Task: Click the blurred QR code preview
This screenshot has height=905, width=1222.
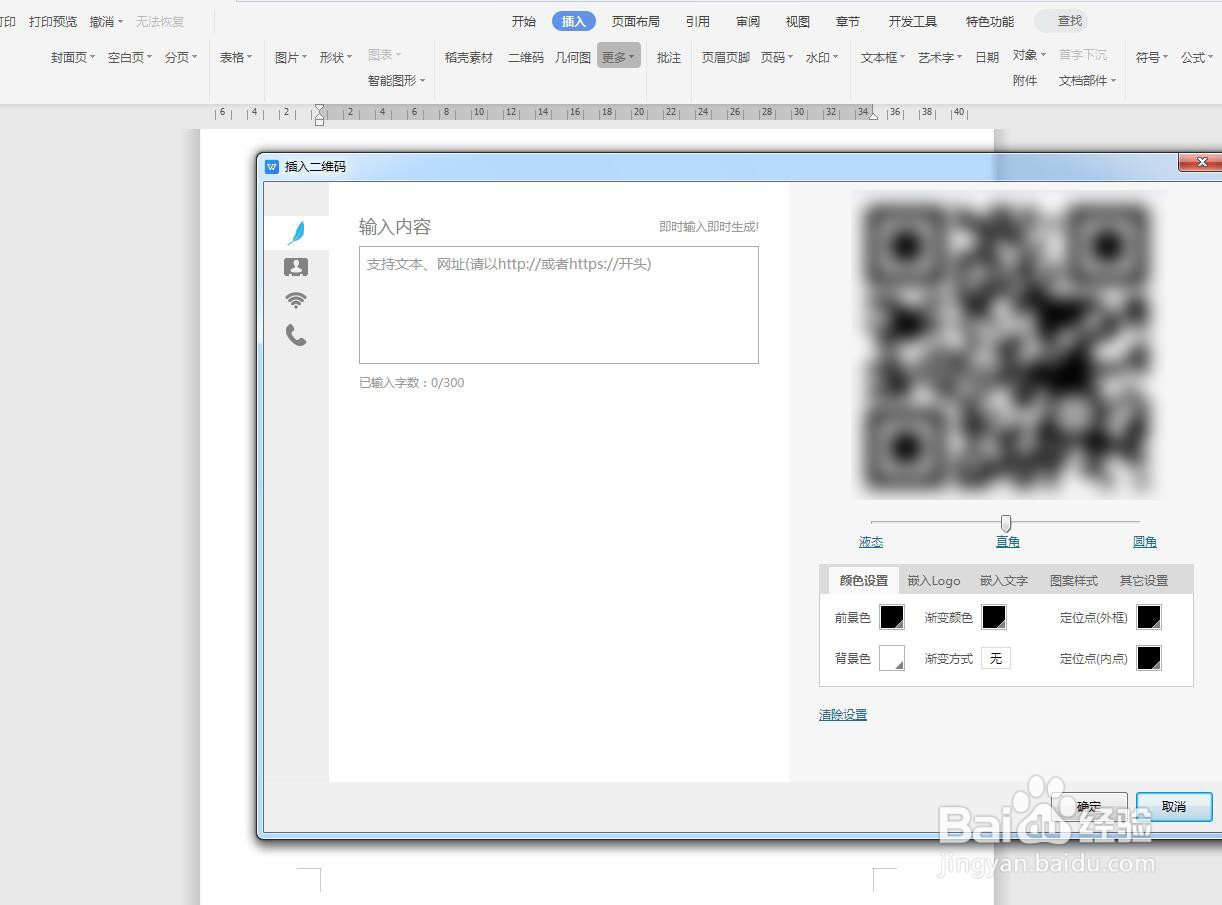Action: click(1007, 345)
